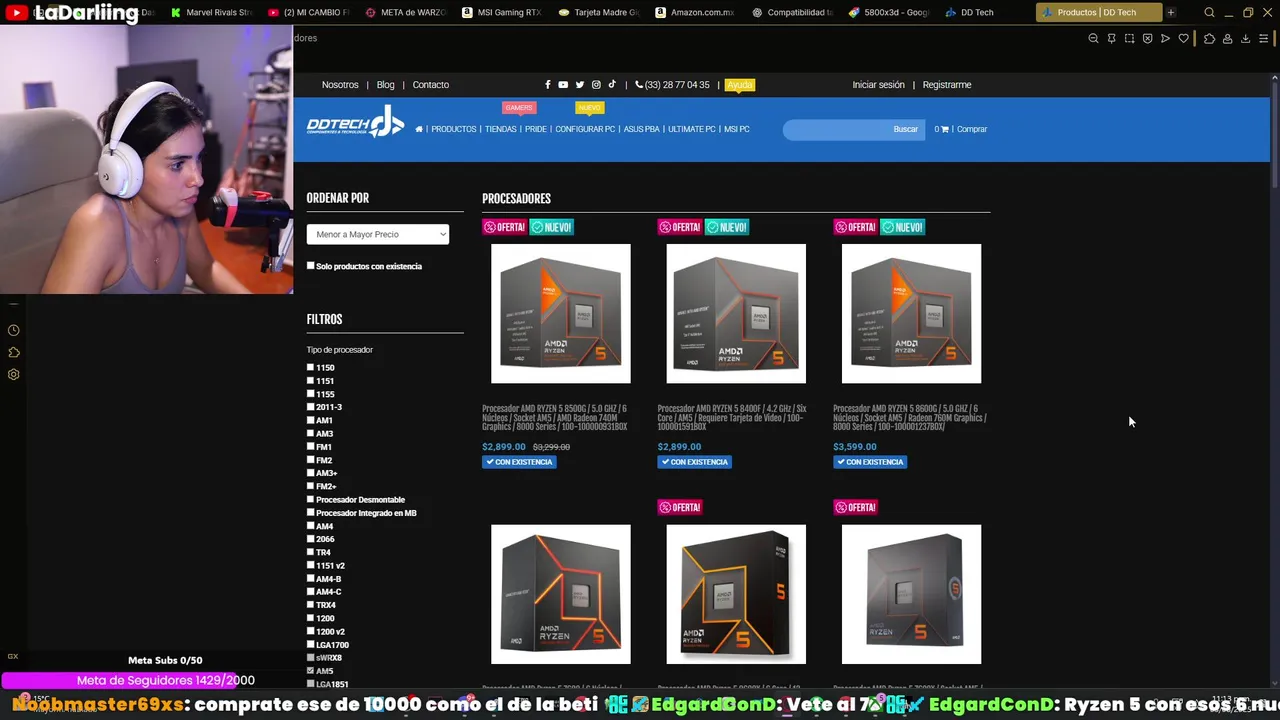Check the AM4 socket filter
The image size is (1280, 720).
pyautogui.click(x=310, y=526)
